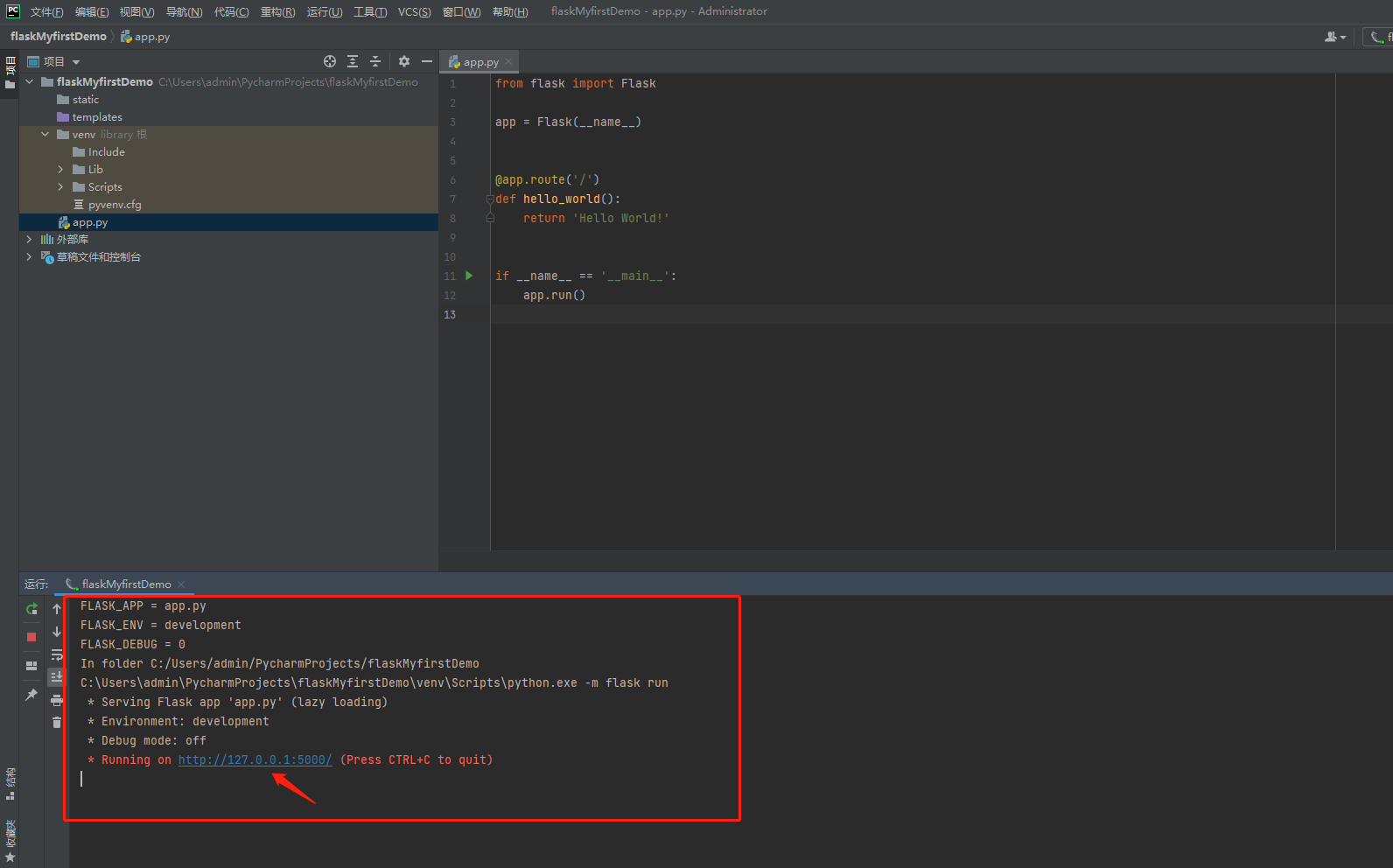The height and width of the screenshot is (868, 1393).
Task: Open the 帮助(H) menu
Action: click(x=510, y=11)
